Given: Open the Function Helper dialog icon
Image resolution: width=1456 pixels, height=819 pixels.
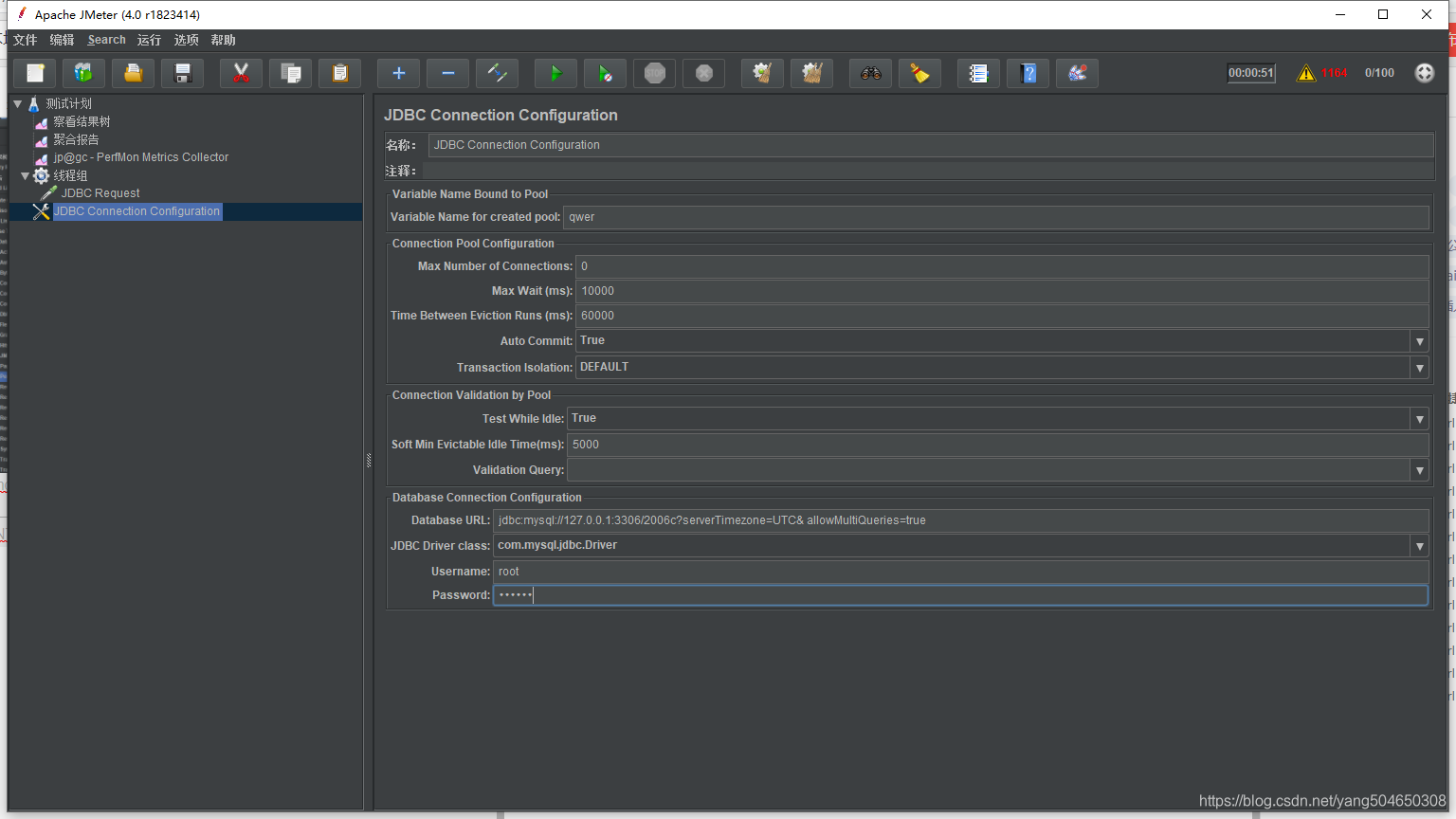Looking at the screenshot, I should point(979,73).
